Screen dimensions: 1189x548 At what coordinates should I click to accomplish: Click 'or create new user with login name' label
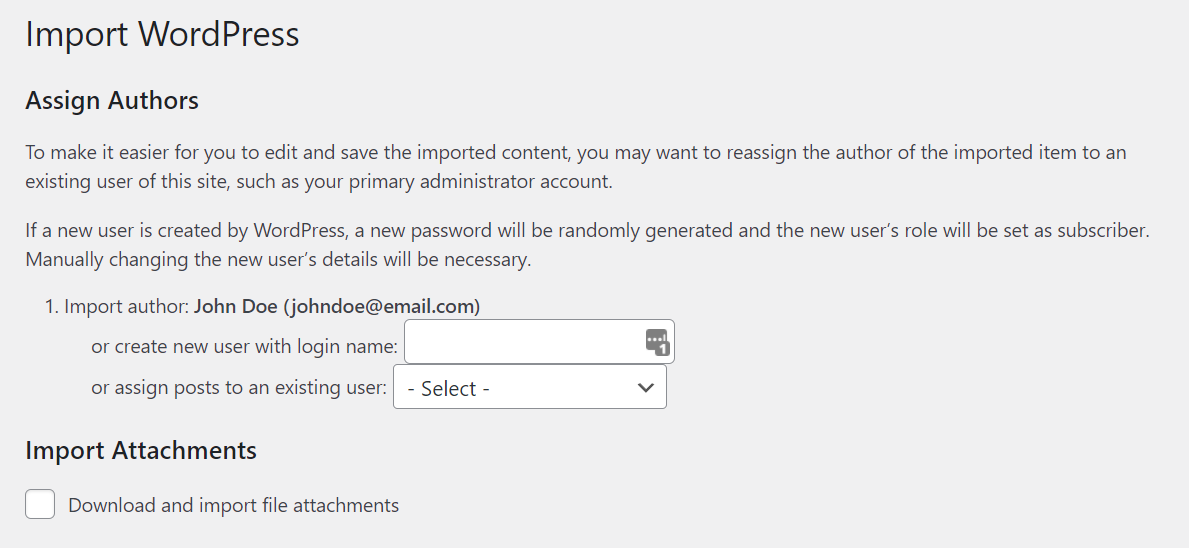(x=244, y=347)
